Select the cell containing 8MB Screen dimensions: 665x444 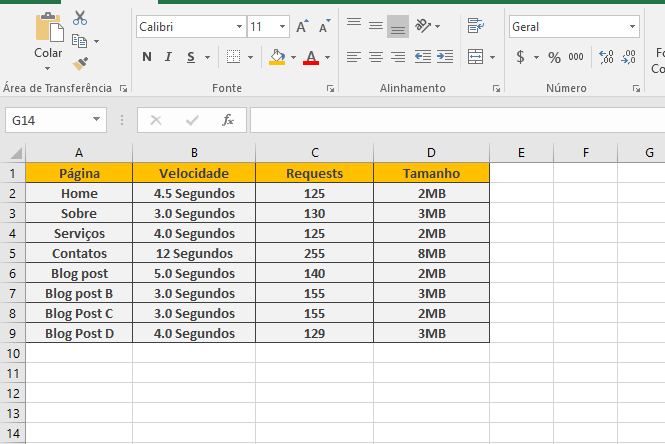(x=431, y=254)
